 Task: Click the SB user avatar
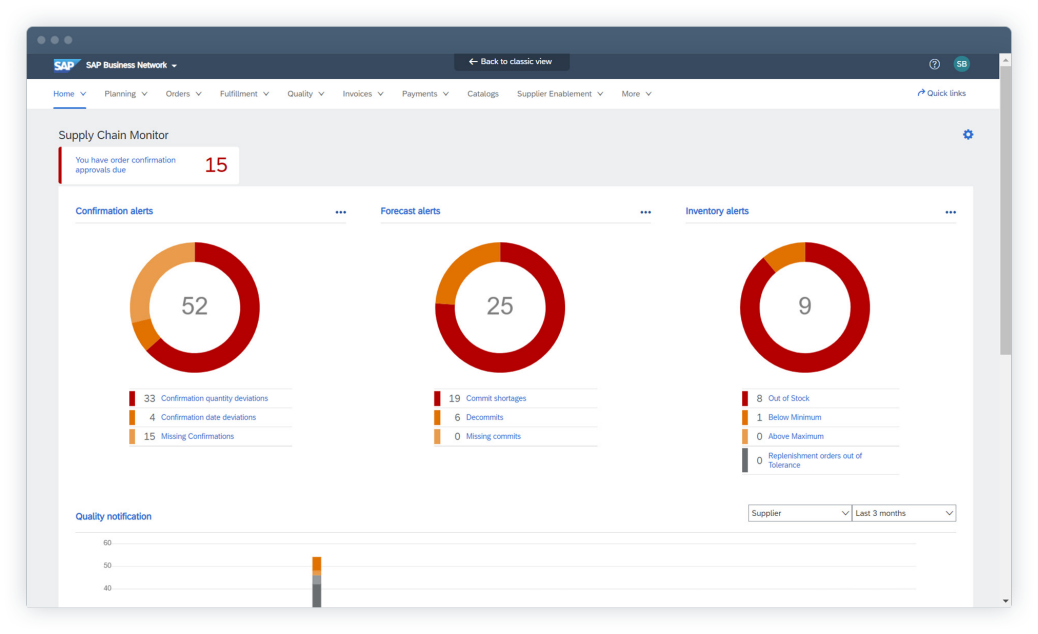pos(961,64)
